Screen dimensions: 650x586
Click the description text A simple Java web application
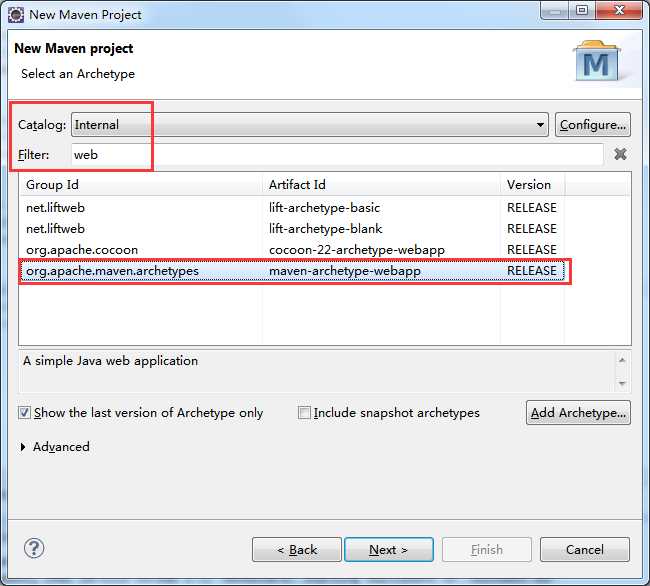click(110, 361)
